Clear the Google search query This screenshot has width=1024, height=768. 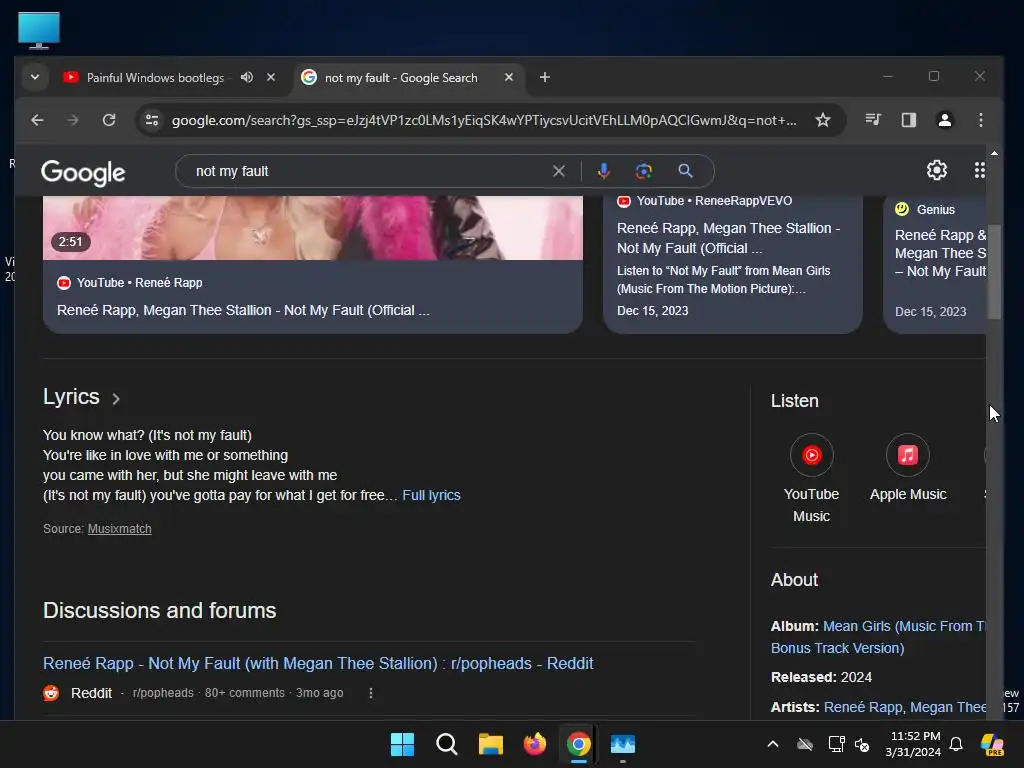click(x=559, y=171)
